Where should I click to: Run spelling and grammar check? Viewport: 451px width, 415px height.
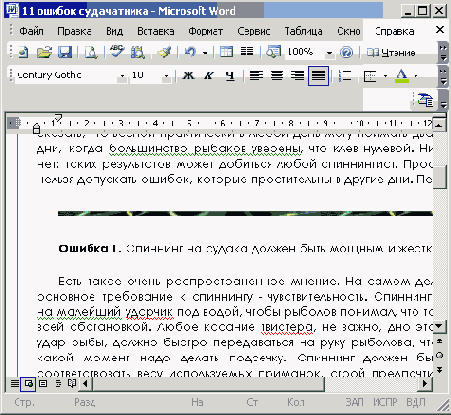[x=117, y=52]
